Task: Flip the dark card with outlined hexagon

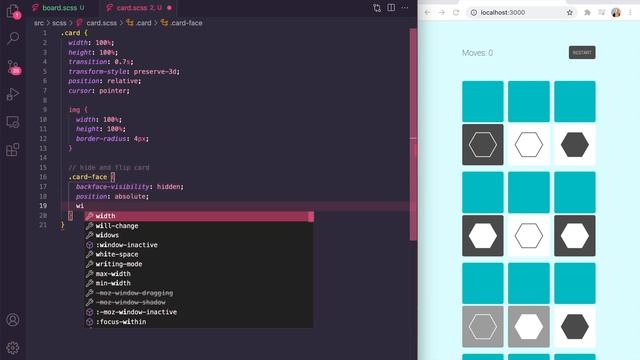Action: point(482,145)
